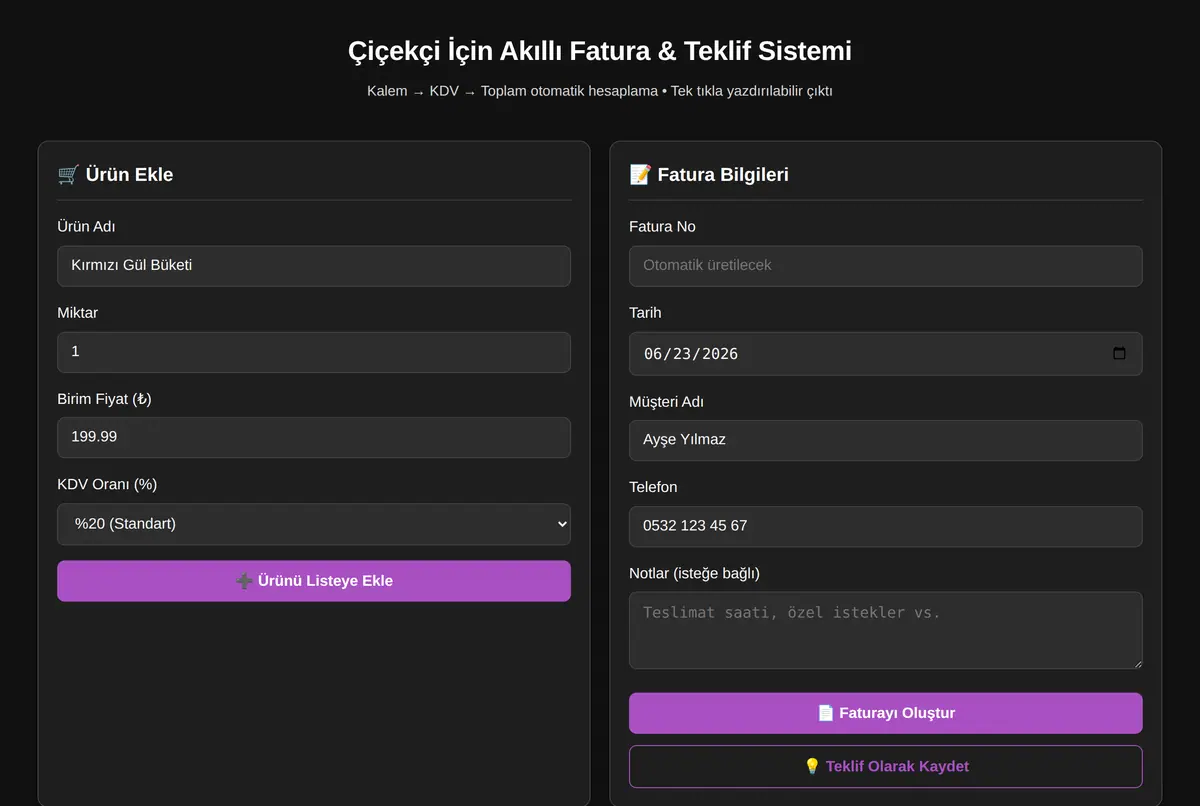The image size is (1200, 806).
Task: Click the Tarih date field
Action: point(886,354)
